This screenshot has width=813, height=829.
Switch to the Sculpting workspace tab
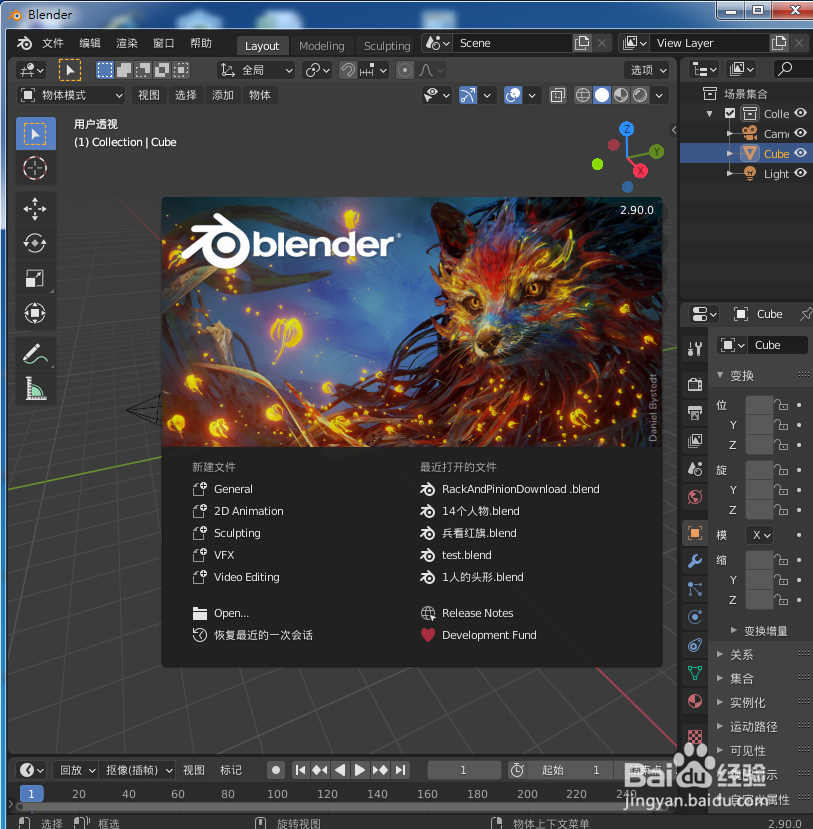(x=386, y=45)
